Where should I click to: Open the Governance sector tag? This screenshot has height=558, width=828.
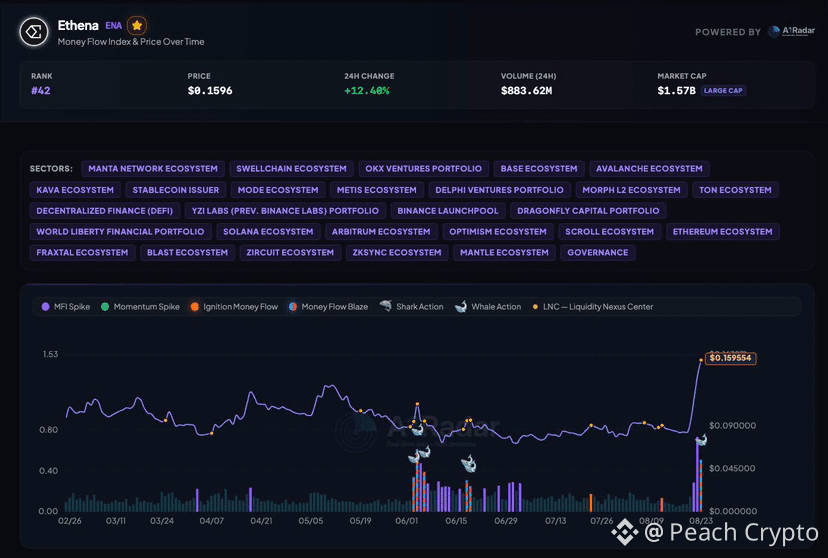pos(598,252)
